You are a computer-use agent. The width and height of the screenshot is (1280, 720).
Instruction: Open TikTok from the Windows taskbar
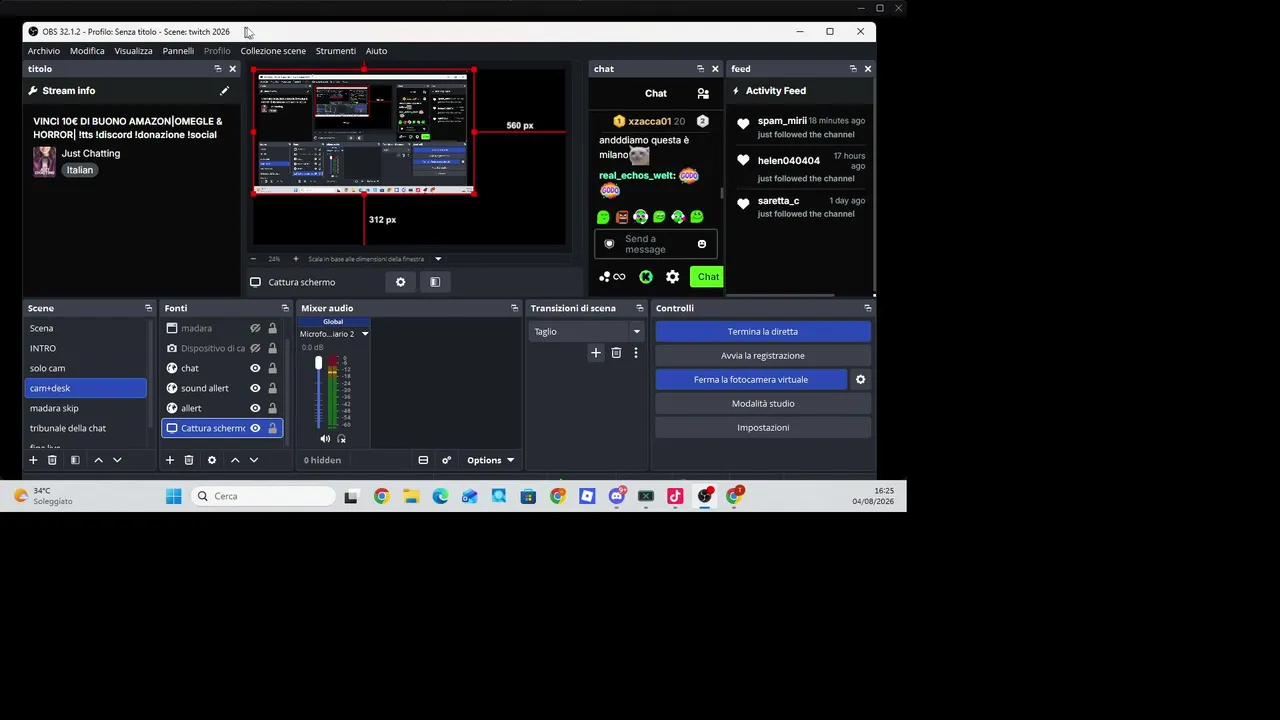tap(675, 496)
